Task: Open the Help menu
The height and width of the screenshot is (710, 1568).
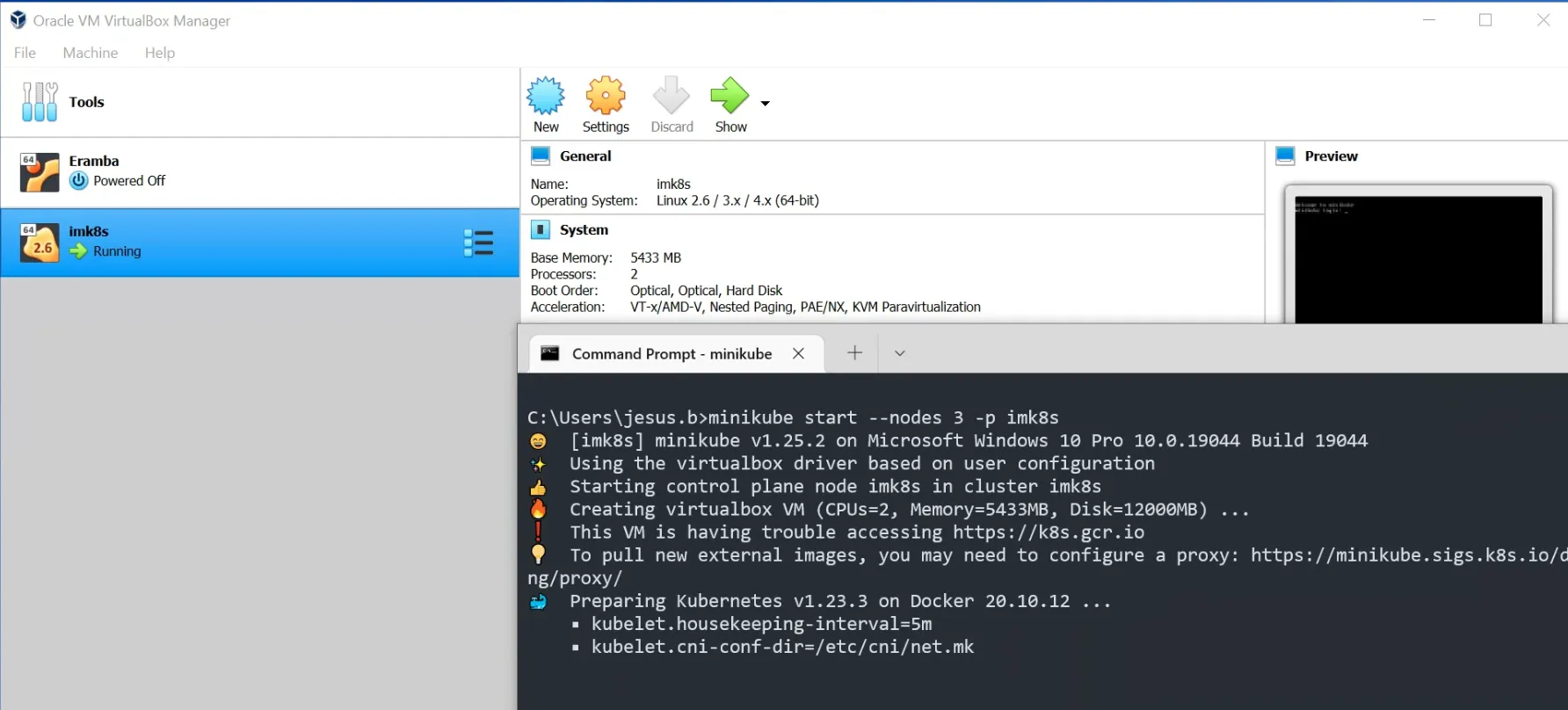Action: (x=160, y=53)
